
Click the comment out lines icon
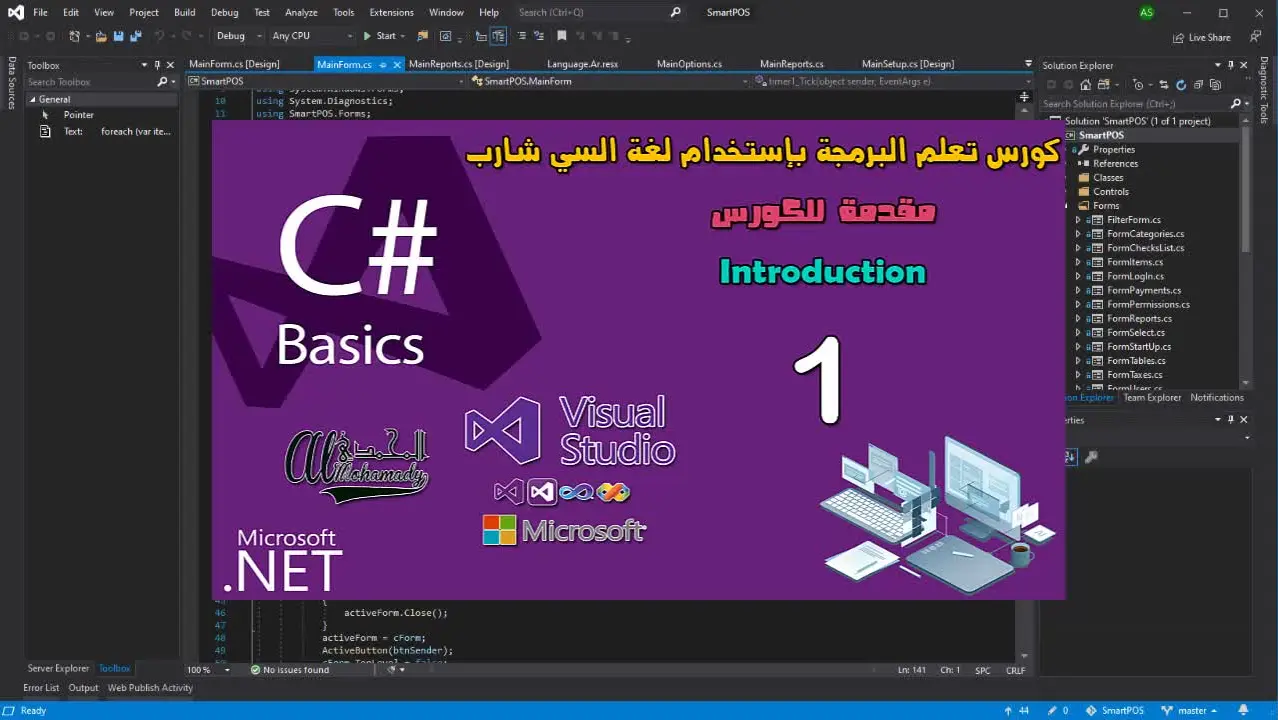(x=521, y=36)
